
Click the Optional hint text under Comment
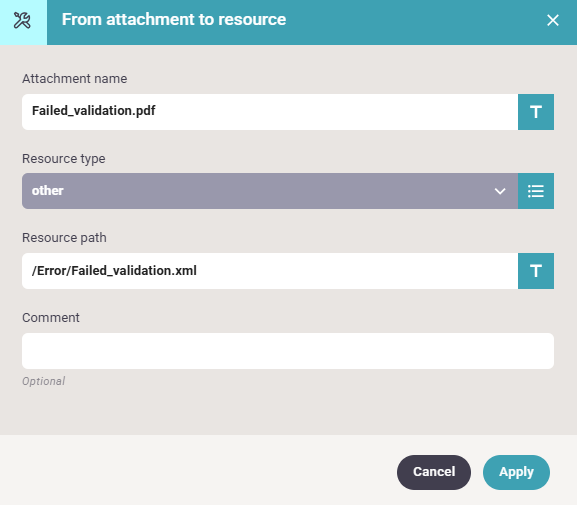[x=44, y=381]
